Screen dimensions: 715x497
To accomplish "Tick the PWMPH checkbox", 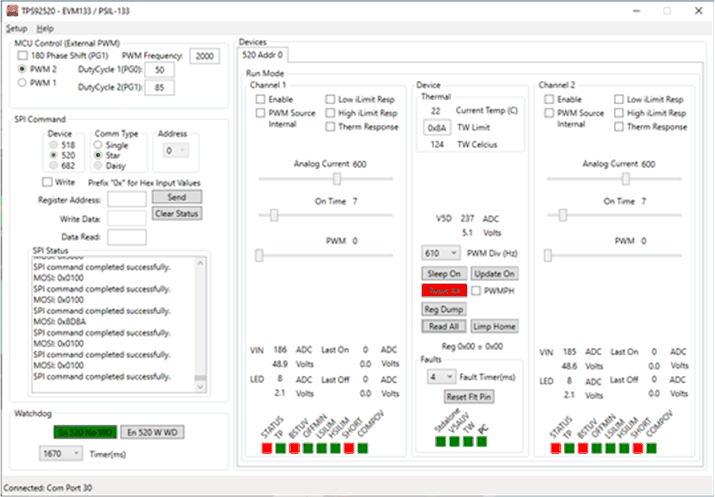I will 476,291.
